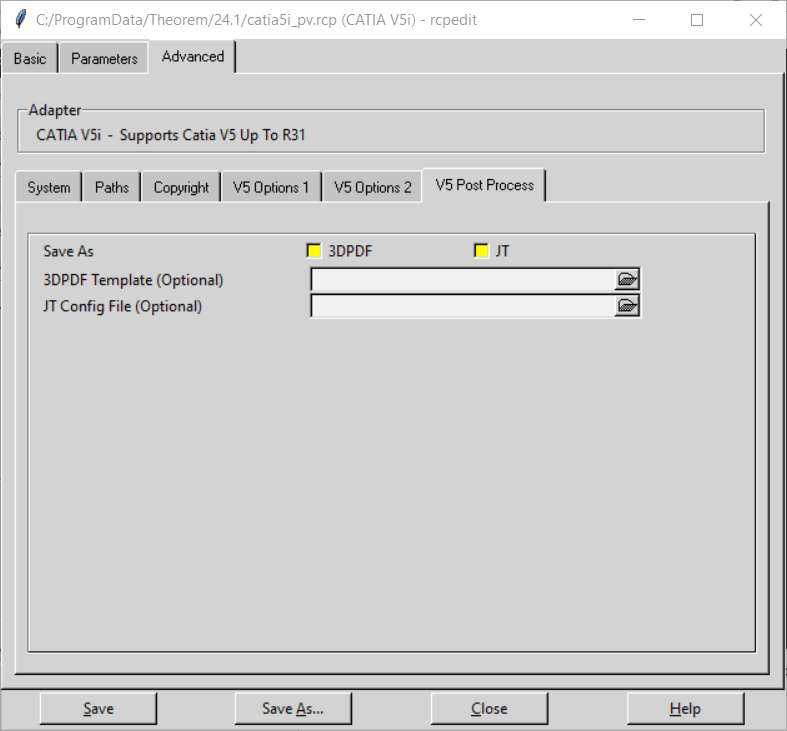787x731 pixels.
Task: Maximize the rcpedit window
Action: 697,20
